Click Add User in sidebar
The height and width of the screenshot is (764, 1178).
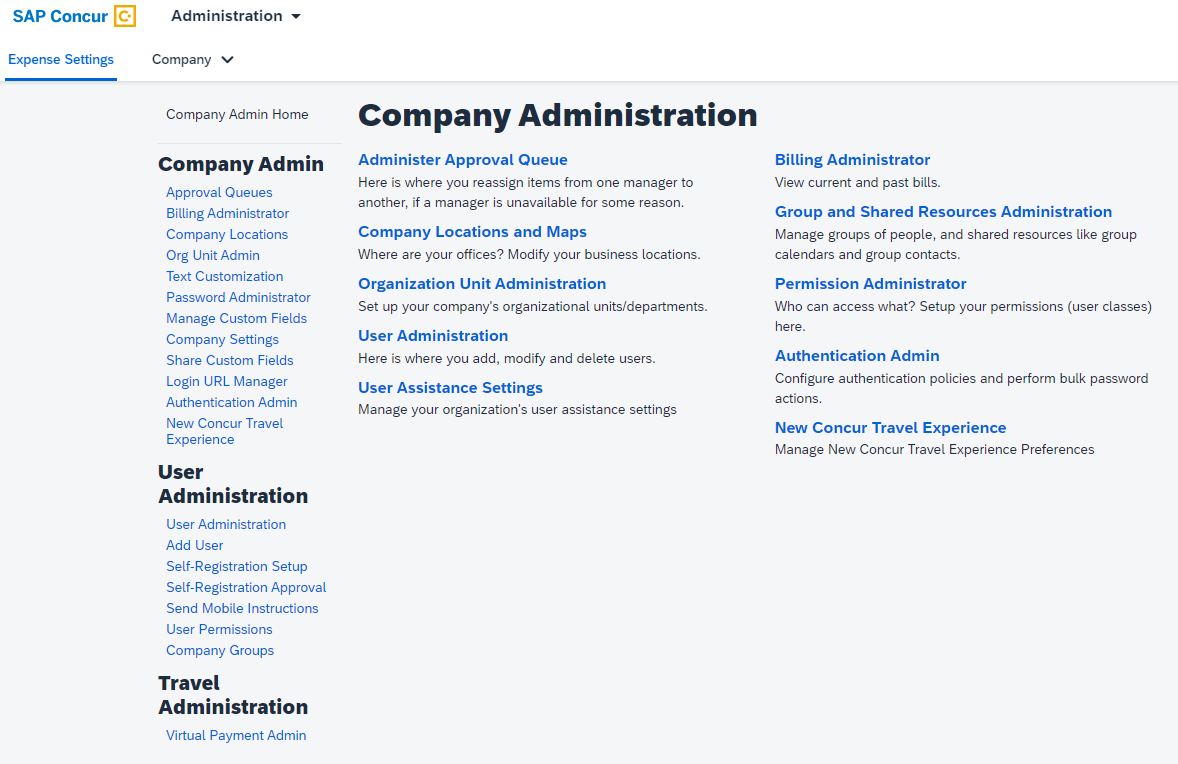(x=194, y=545)
